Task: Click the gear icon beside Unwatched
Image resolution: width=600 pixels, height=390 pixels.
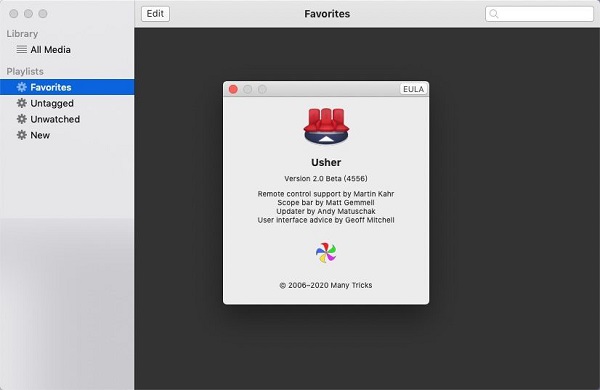Action: (x=22, y=119)
